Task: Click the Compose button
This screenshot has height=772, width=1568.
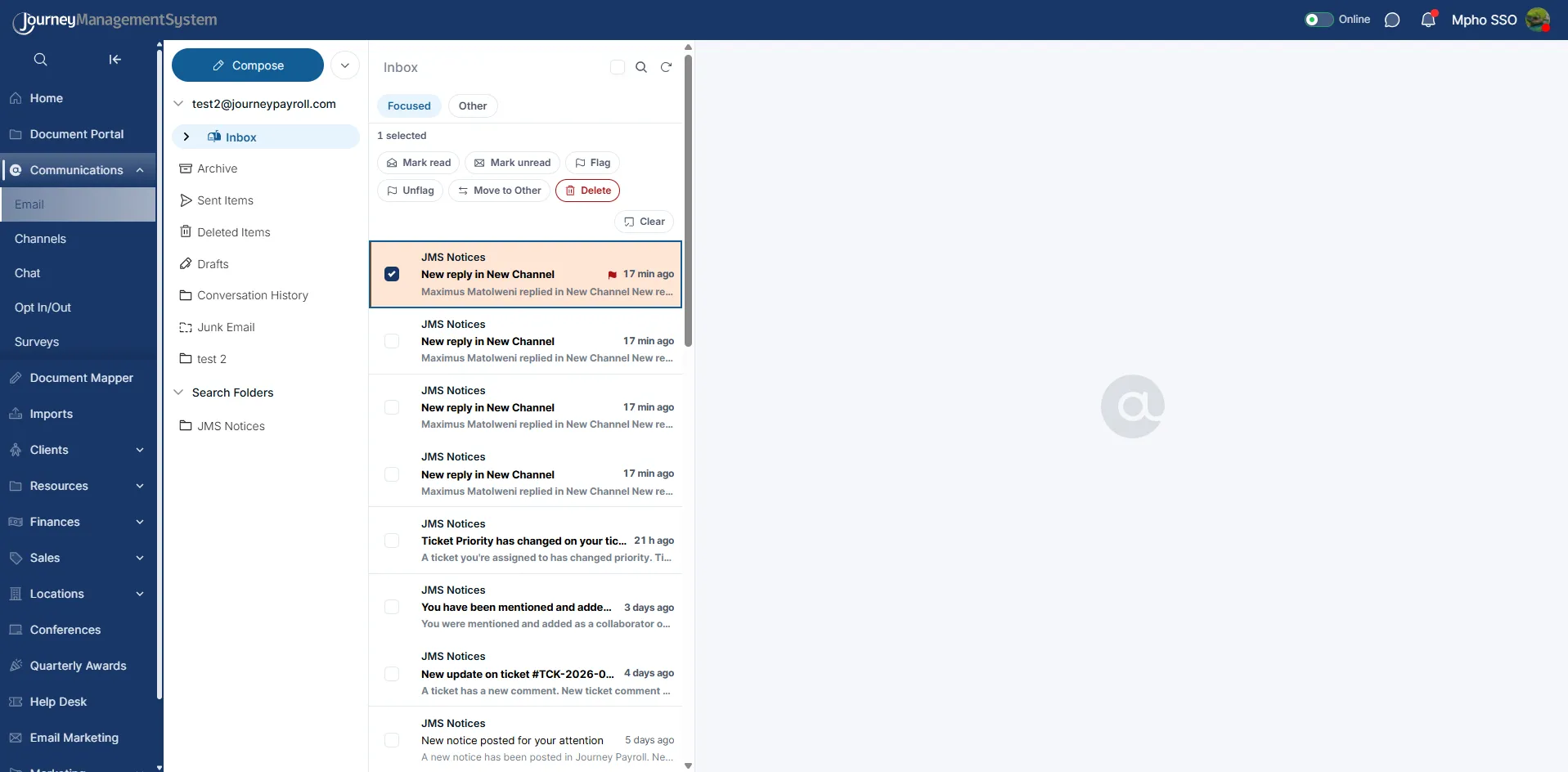Action: coord(248,65)
